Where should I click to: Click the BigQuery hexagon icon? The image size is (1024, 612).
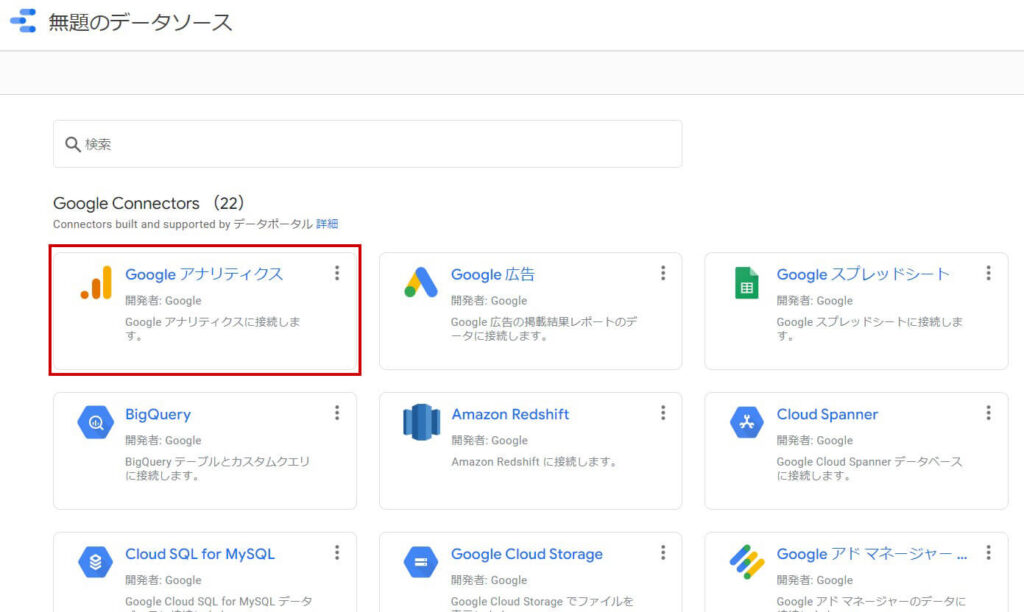[96, 422]
